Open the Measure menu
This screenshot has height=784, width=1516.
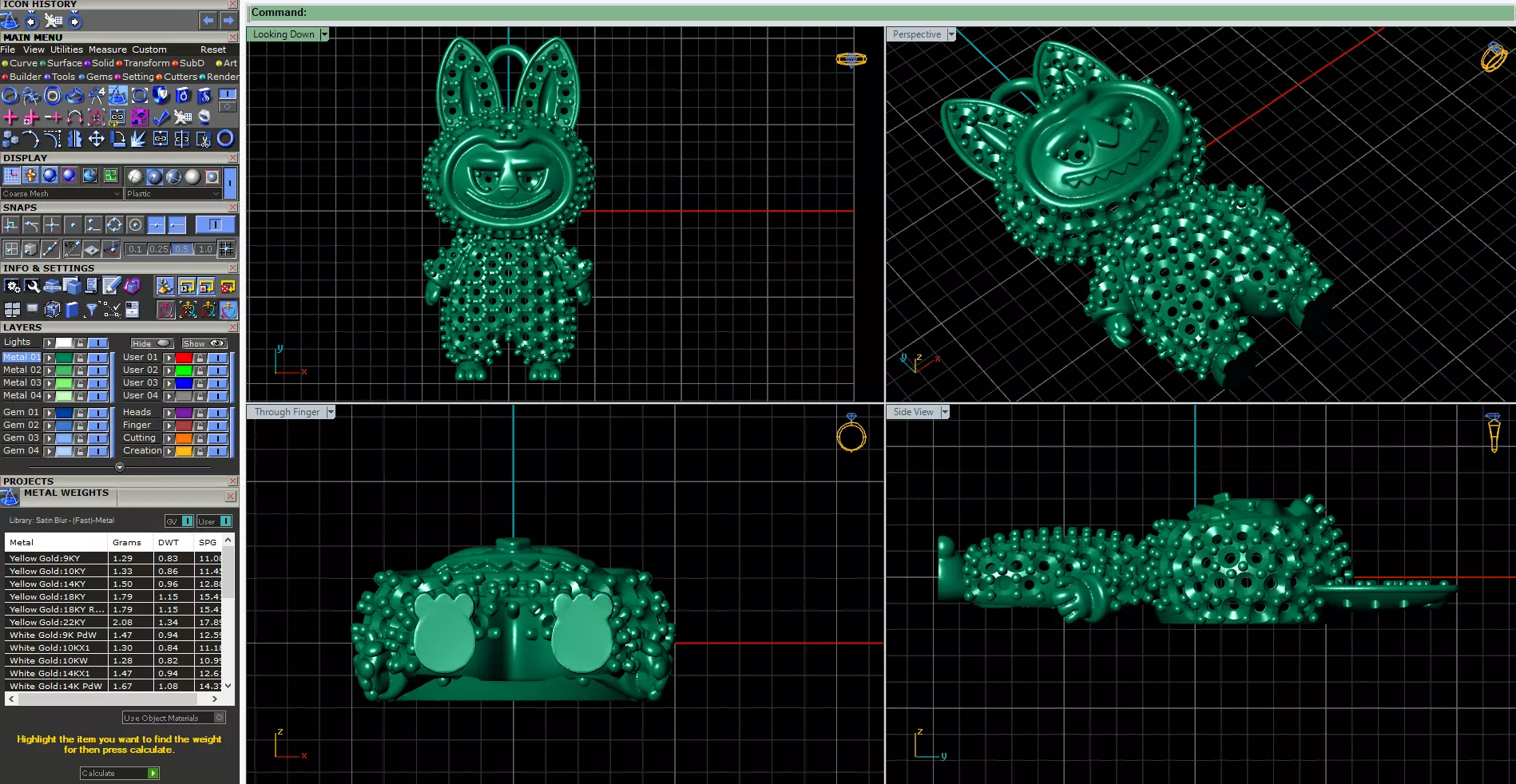[108, 49]
